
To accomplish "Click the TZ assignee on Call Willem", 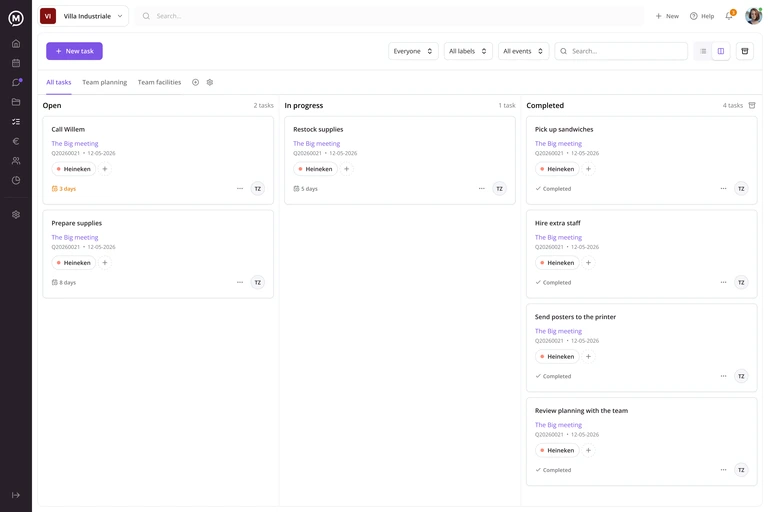I will click(258, 189).
